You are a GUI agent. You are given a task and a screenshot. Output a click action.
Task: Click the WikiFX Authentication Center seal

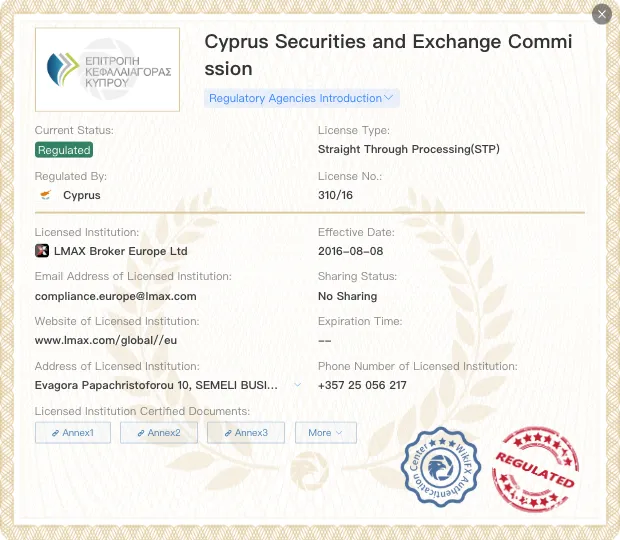[x=440, y=467]
